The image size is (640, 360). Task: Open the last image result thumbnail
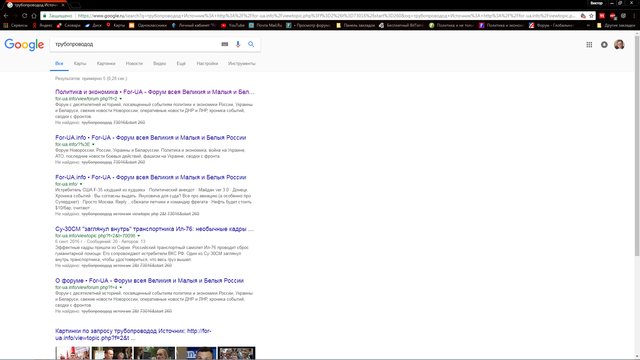coord(236,353)
